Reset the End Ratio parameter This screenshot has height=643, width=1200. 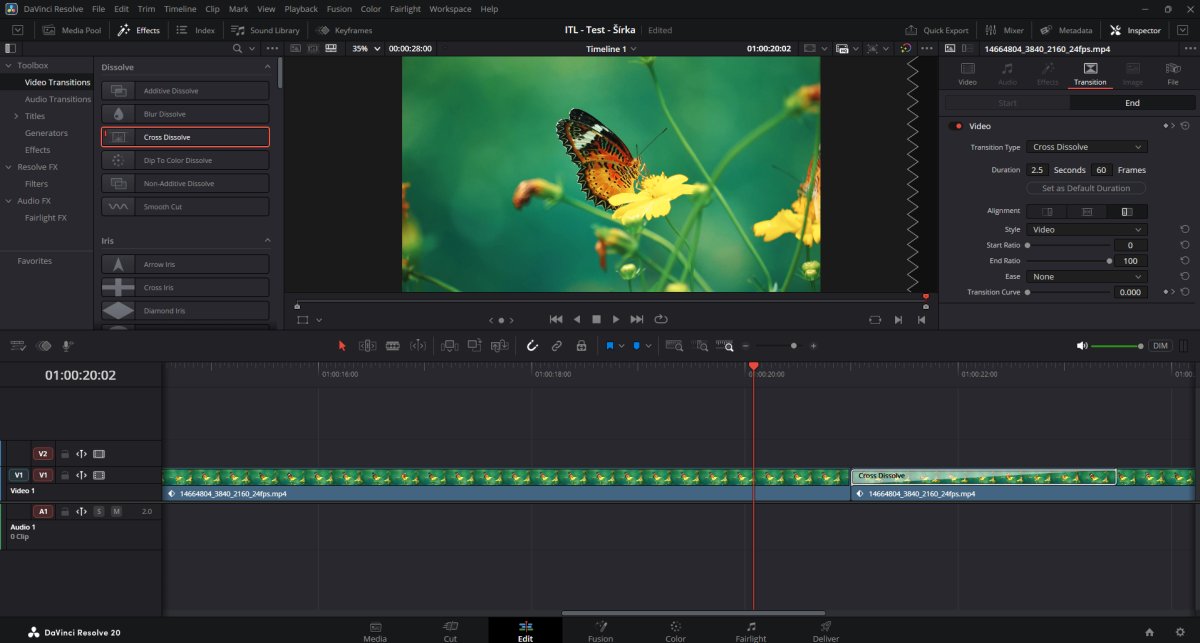(1184, 260)
